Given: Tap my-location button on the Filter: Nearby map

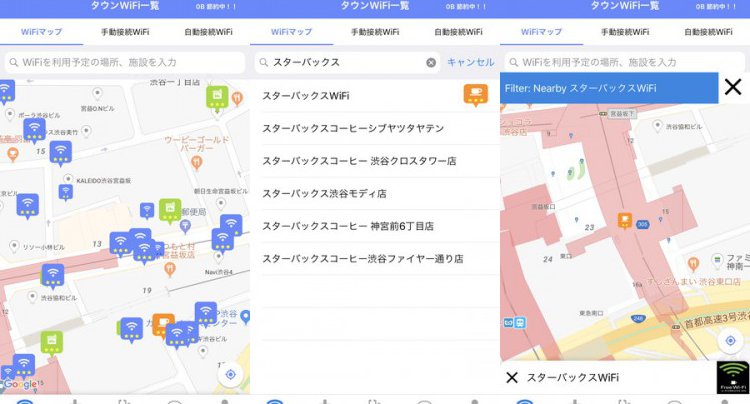Looking at the screenshot, I should tap(730, 340).
